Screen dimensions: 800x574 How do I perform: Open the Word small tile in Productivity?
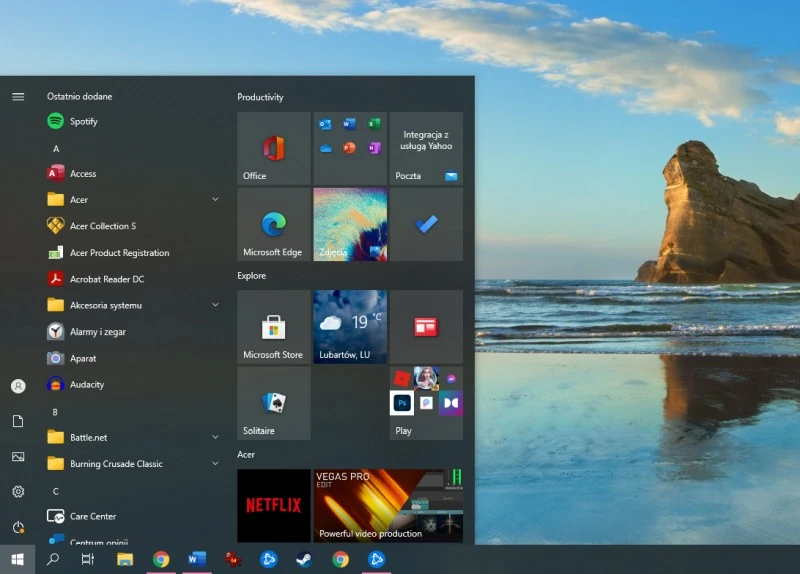349,124
